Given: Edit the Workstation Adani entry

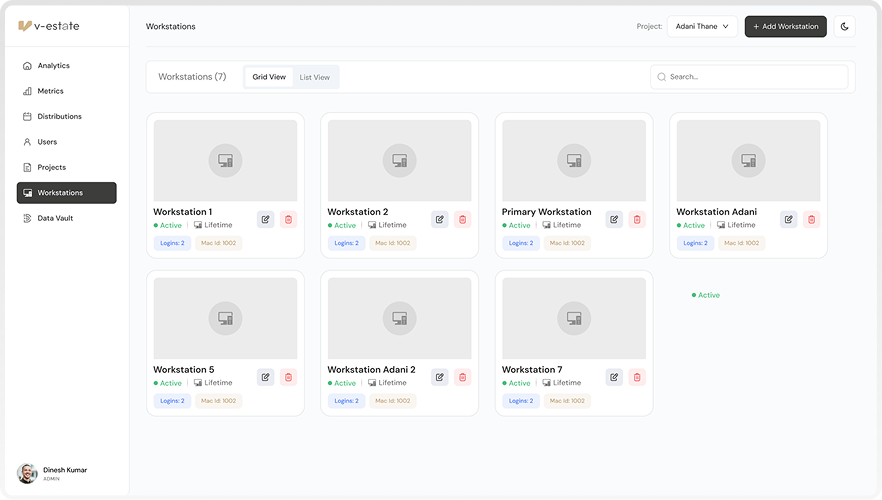Looking at the screenshot, I should point(789,219).
